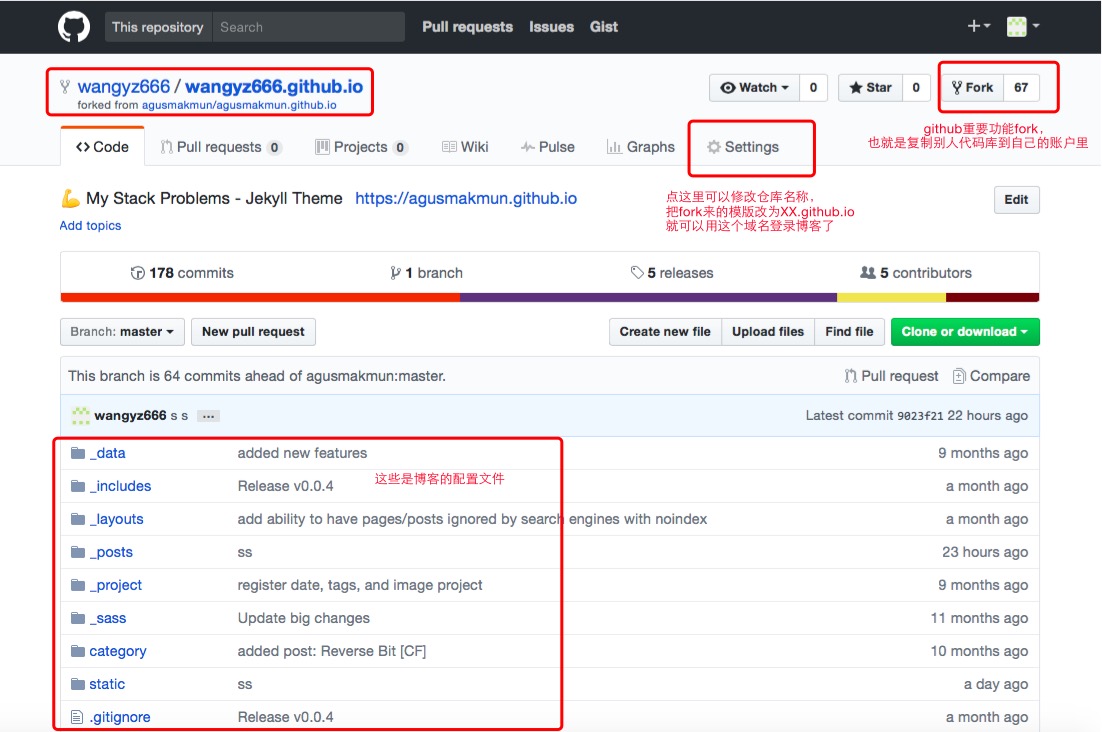The height and width of the screenshot is (732, 1102).
Task: Open the Watch notifications dropdown
Action: [x=755, y=87]
